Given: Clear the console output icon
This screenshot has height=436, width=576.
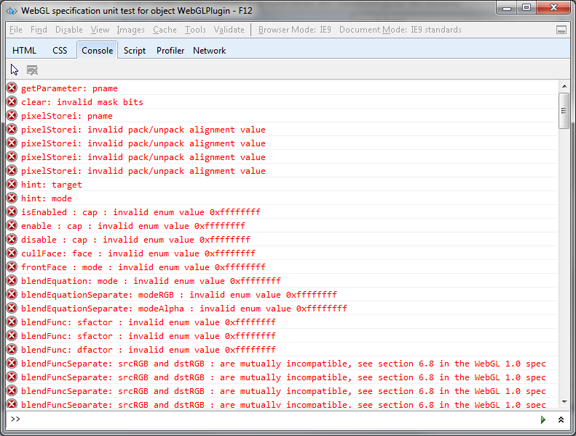Looking at the screenshot, I should pos(32,70).
